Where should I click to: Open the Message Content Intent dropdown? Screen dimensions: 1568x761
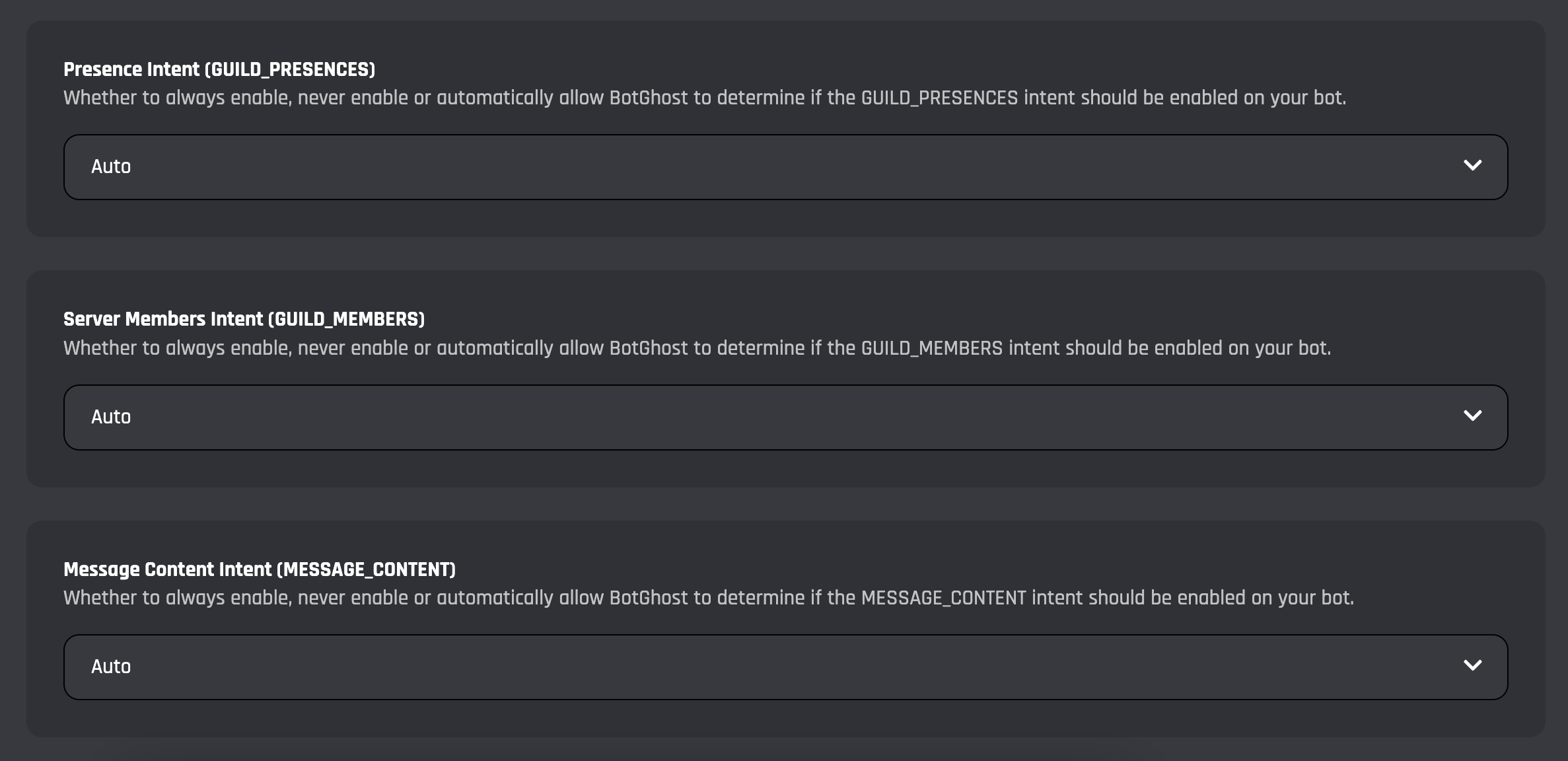coord(785,667)
